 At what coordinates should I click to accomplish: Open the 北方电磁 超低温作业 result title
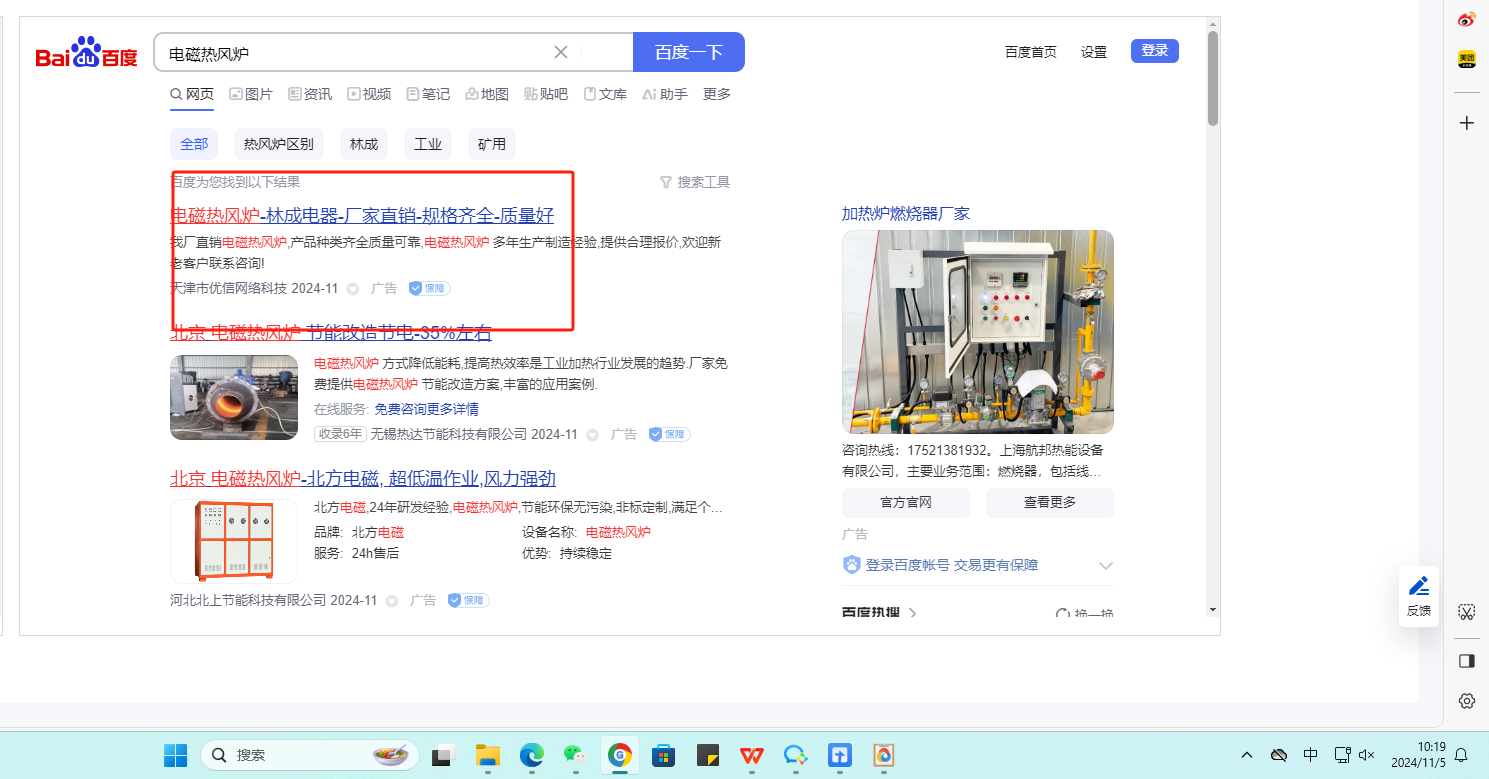(x=363, y=478)
